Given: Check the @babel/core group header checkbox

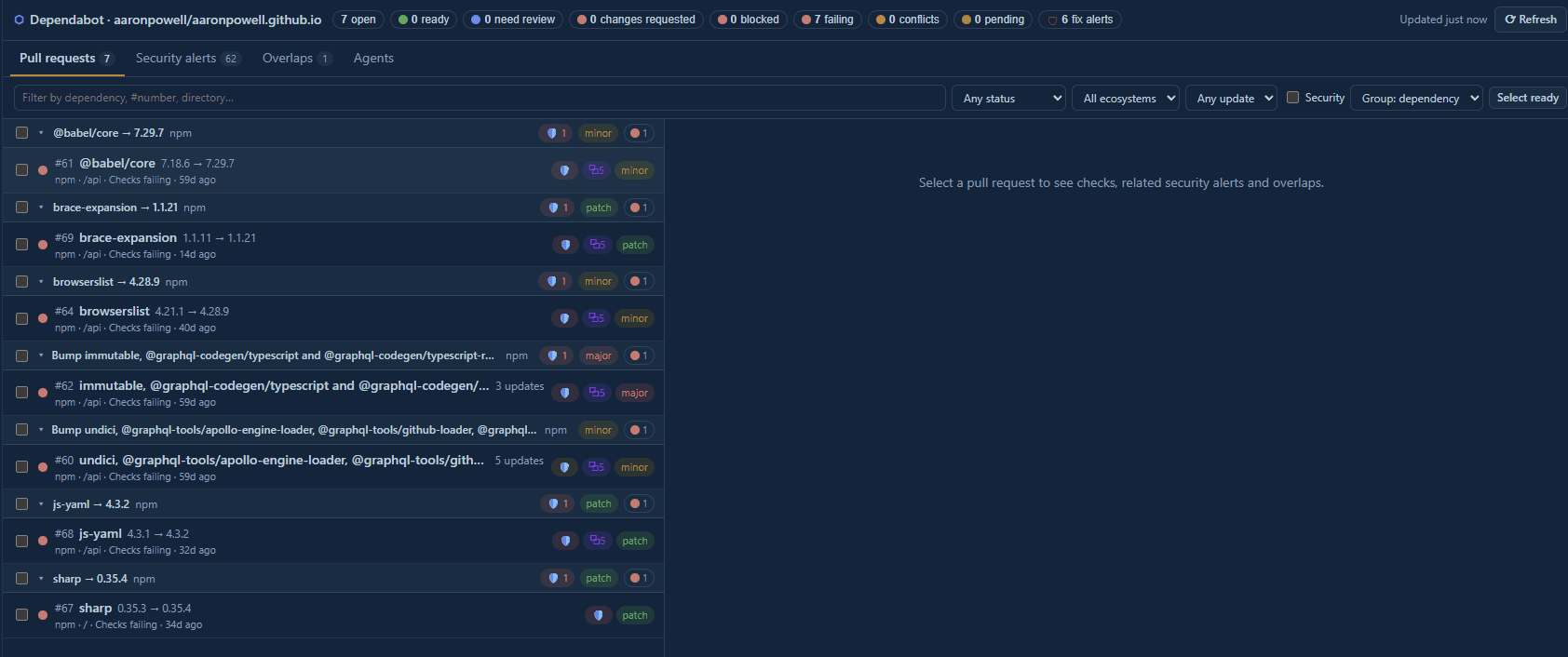Looking at the screenshot, I should coord(21,133).
